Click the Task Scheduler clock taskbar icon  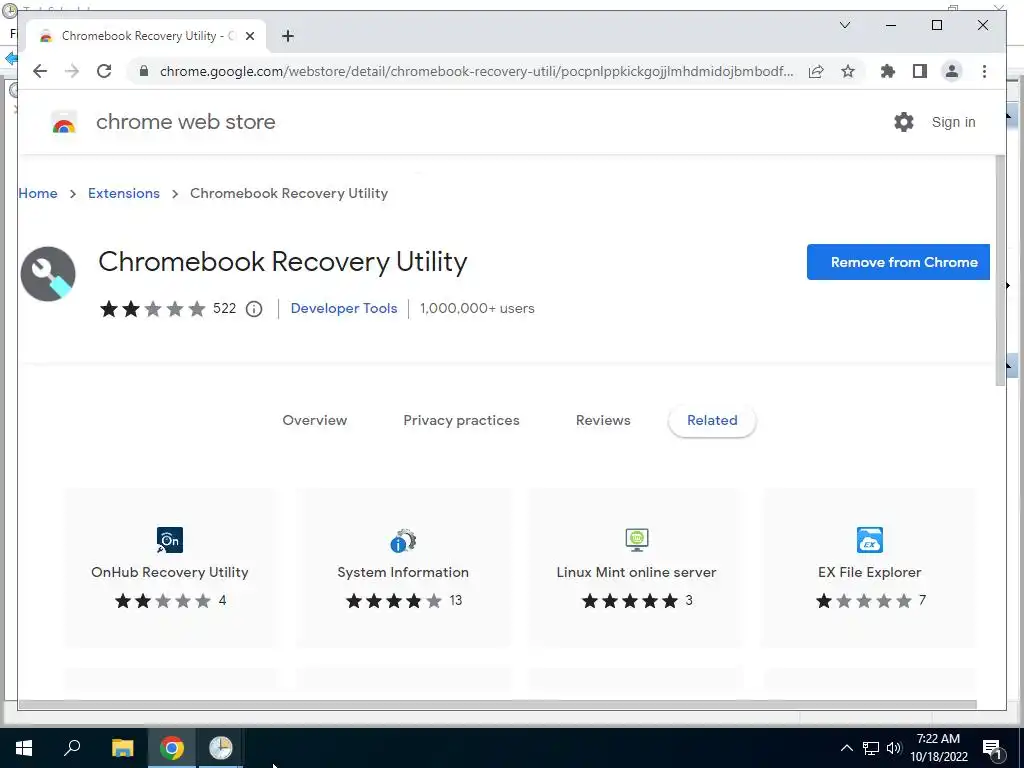pyautogui.click(x=220, y=748)
